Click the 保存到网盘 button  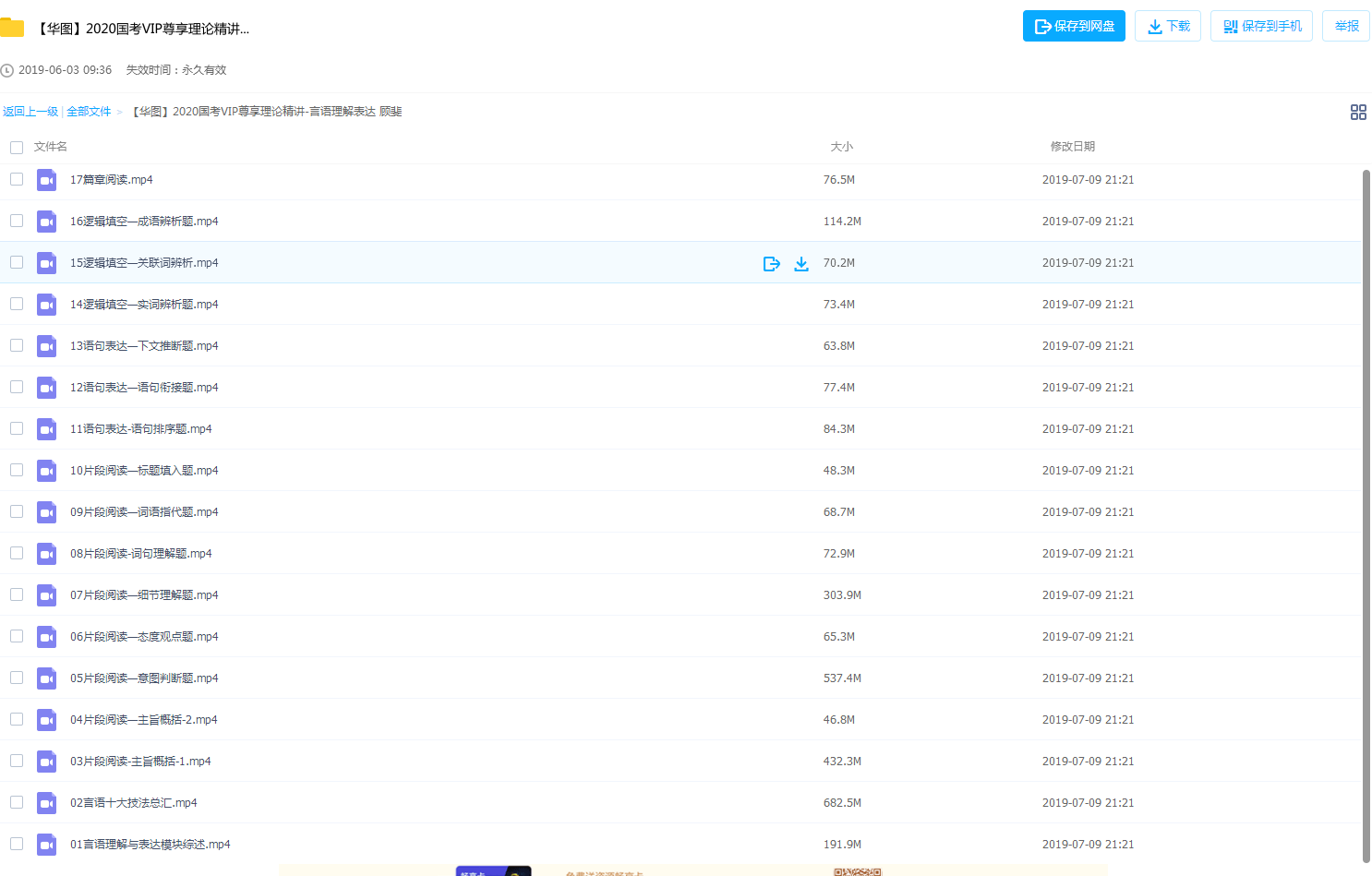pos(1074,26)
